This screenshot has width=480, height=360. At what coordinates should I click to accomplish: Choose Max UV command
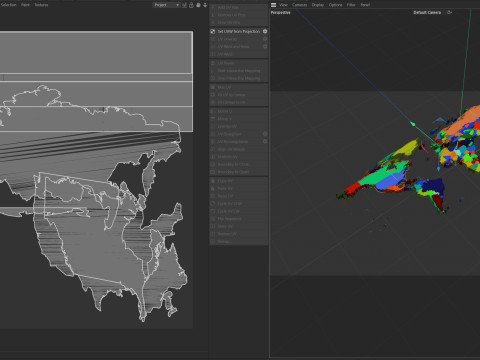[239, 87]
